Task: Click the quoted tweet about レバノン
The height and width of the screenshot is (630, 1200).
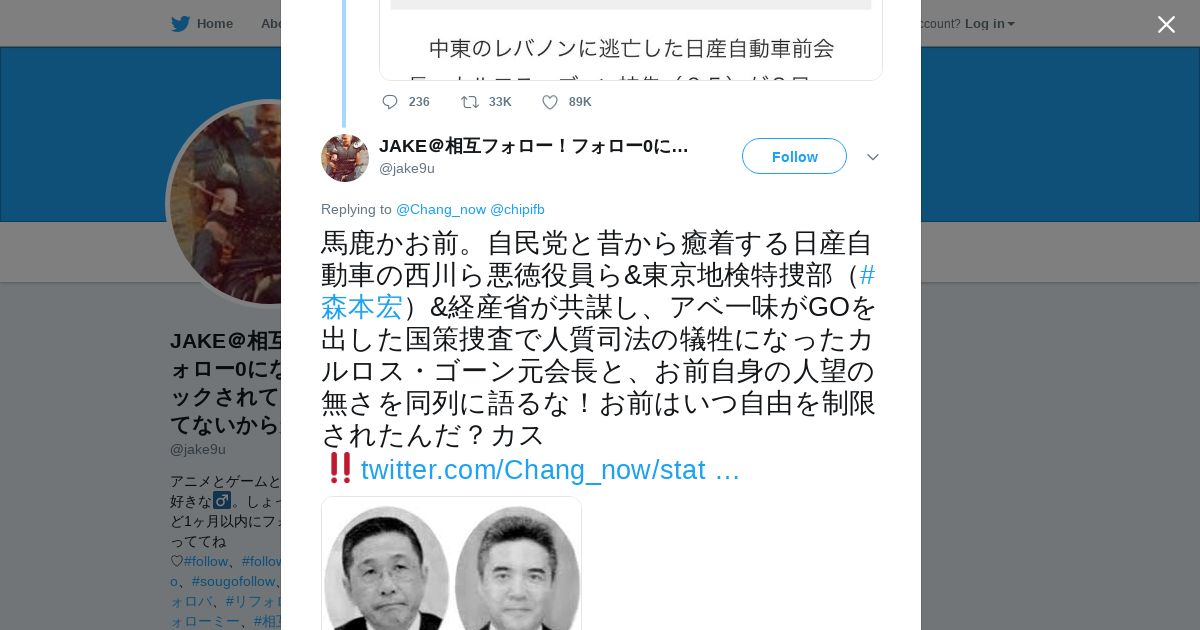Action: point(631,40)
